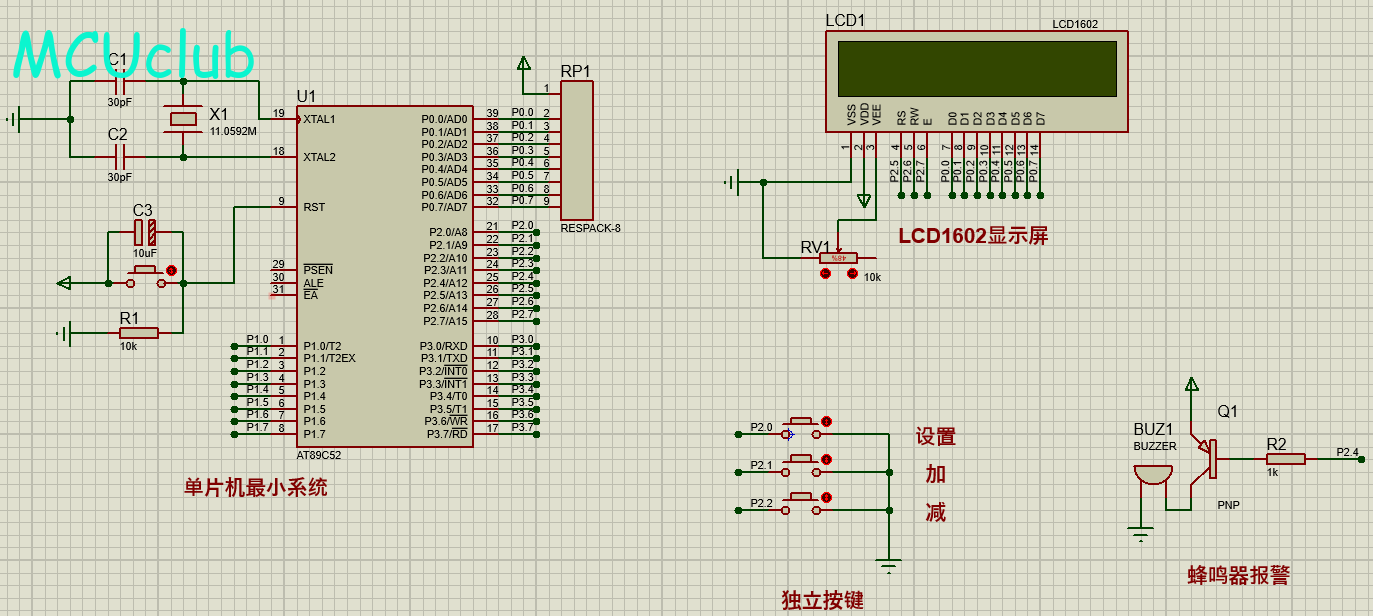Screen dimensions: 1373x616
Task: Select capacitor C2 30pF symbol
Action: (120, 157)
